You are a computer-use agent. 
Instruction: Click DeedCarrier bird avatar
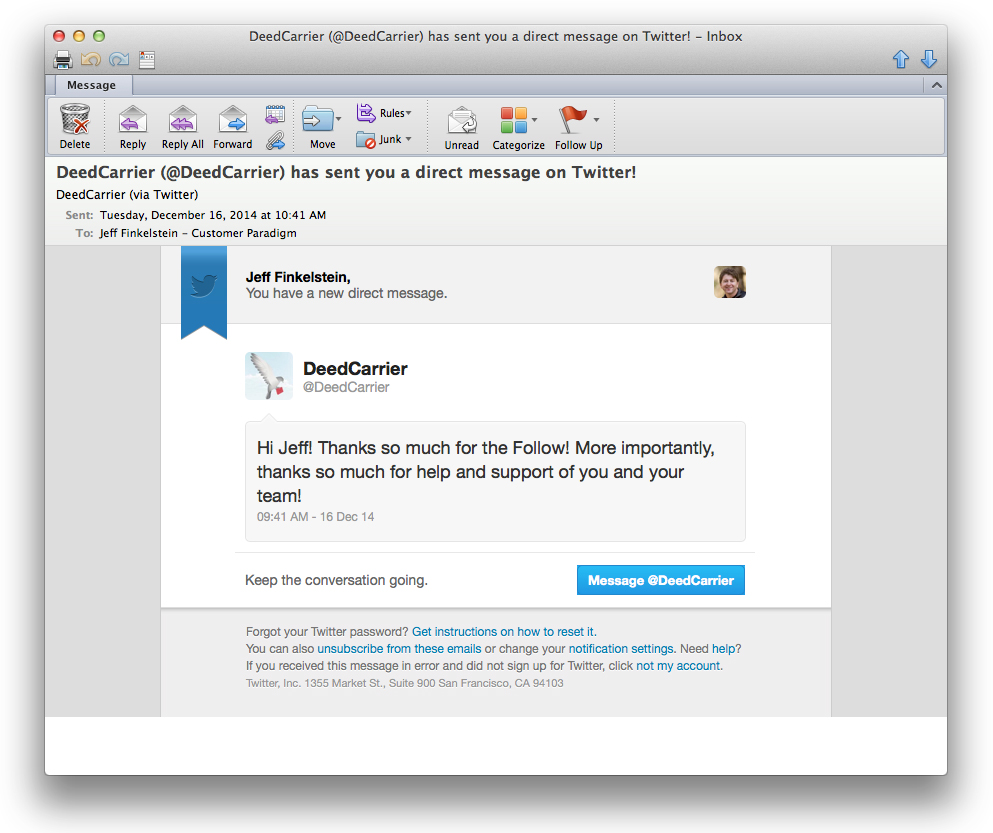tap(269, 376)
